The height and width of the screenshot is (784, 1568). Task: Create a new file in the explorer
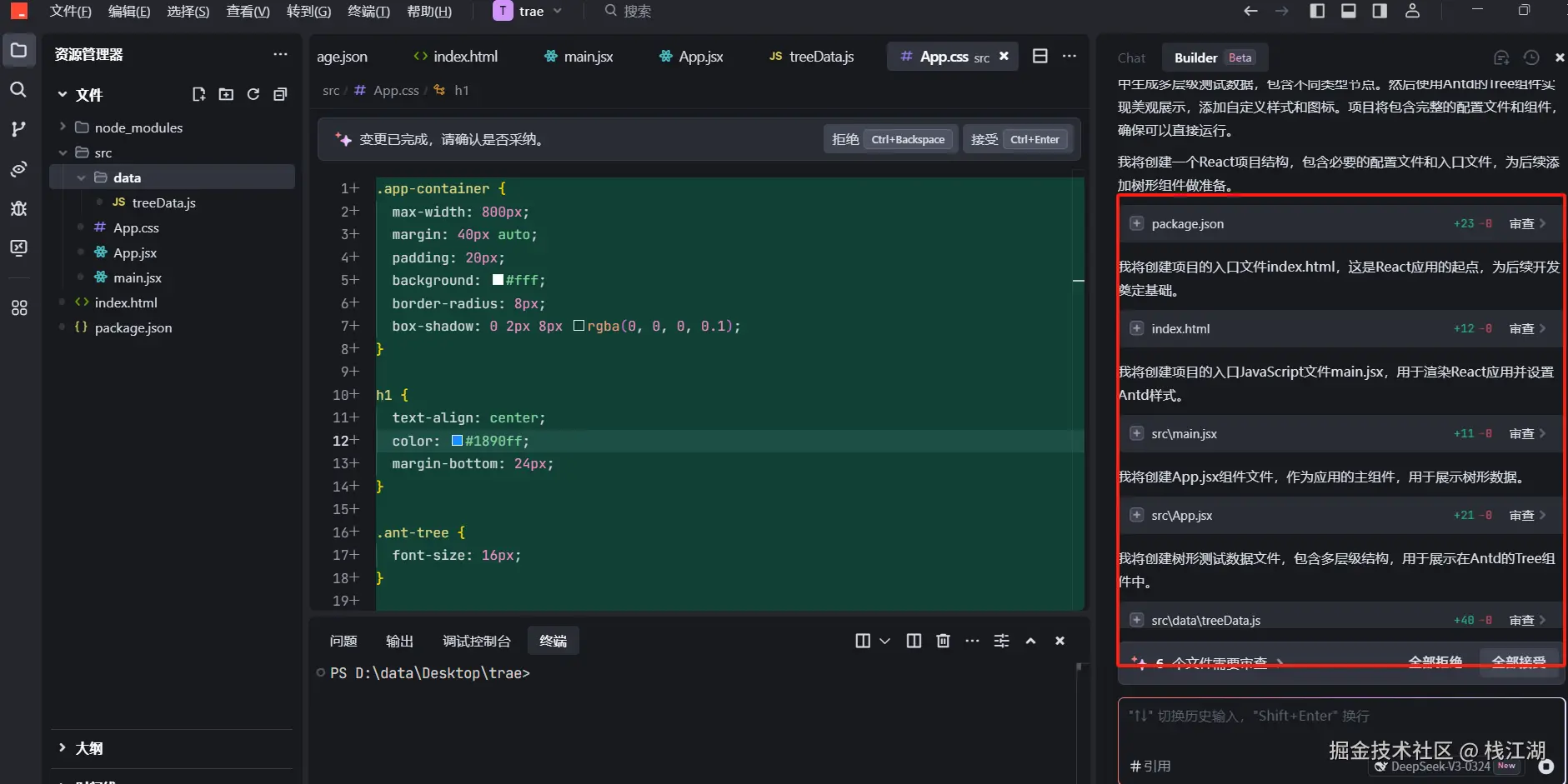pyautogui.click(x=198, y=94)
